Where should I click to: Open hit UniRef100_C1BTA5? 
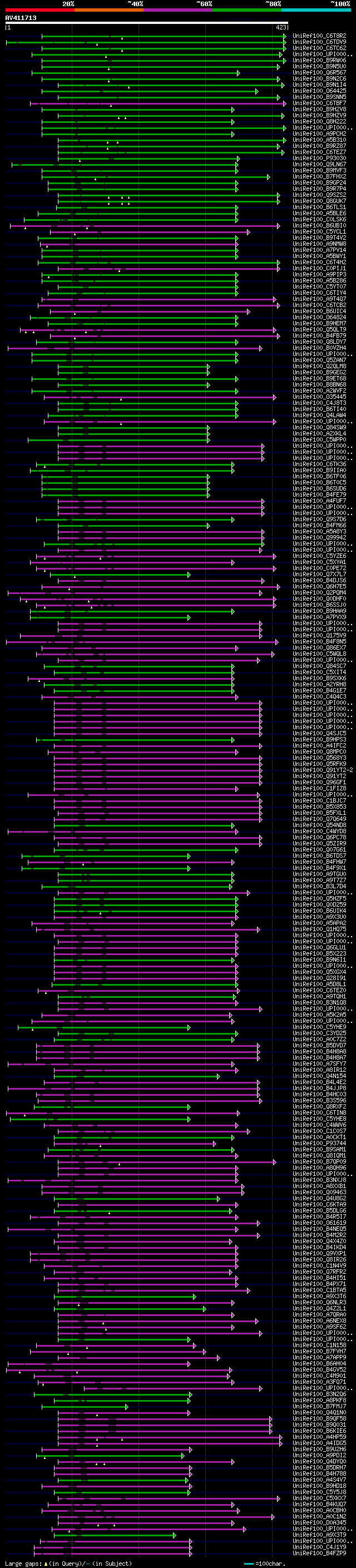(x=319, y=1290)
